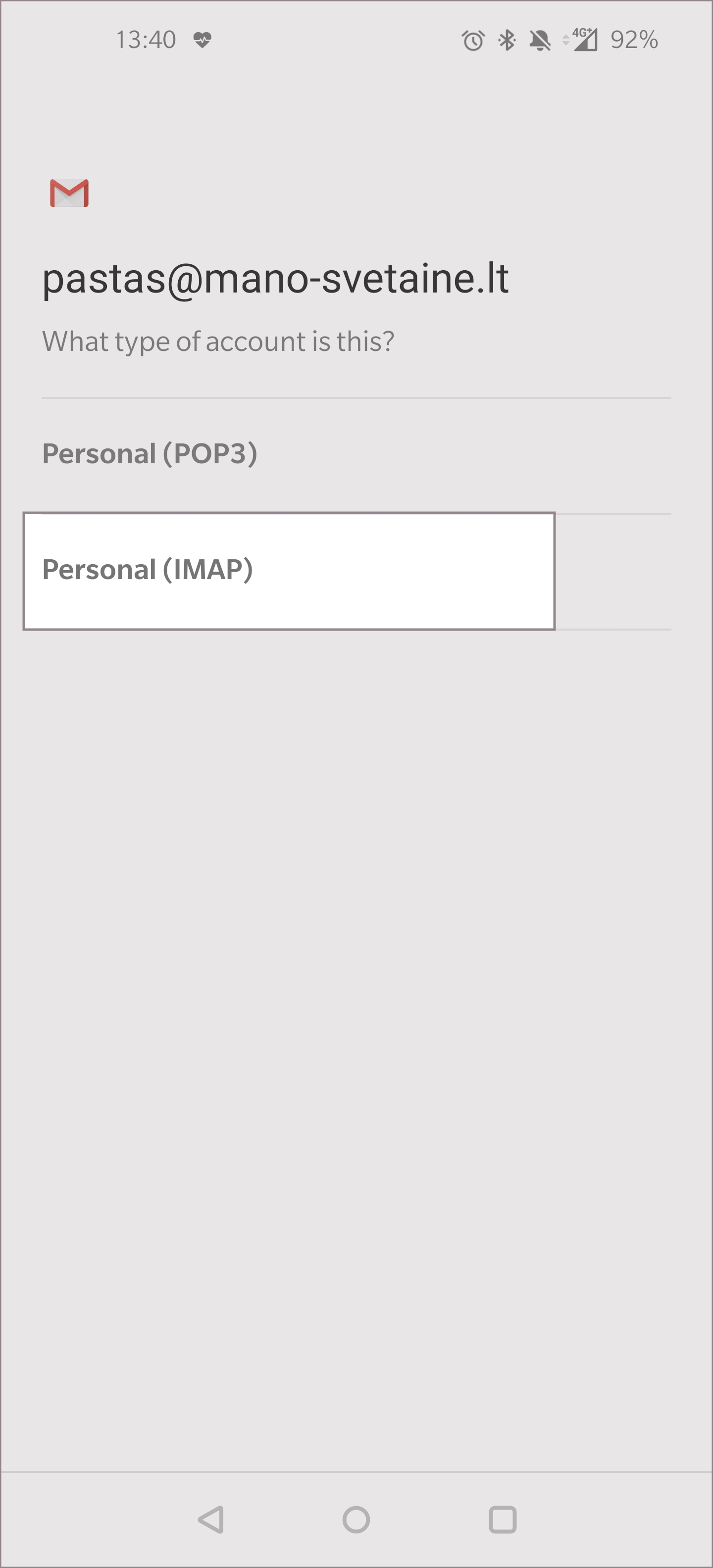
Task: Tap the 13:40 clock in status bar
Action: (x=146, y=40)
